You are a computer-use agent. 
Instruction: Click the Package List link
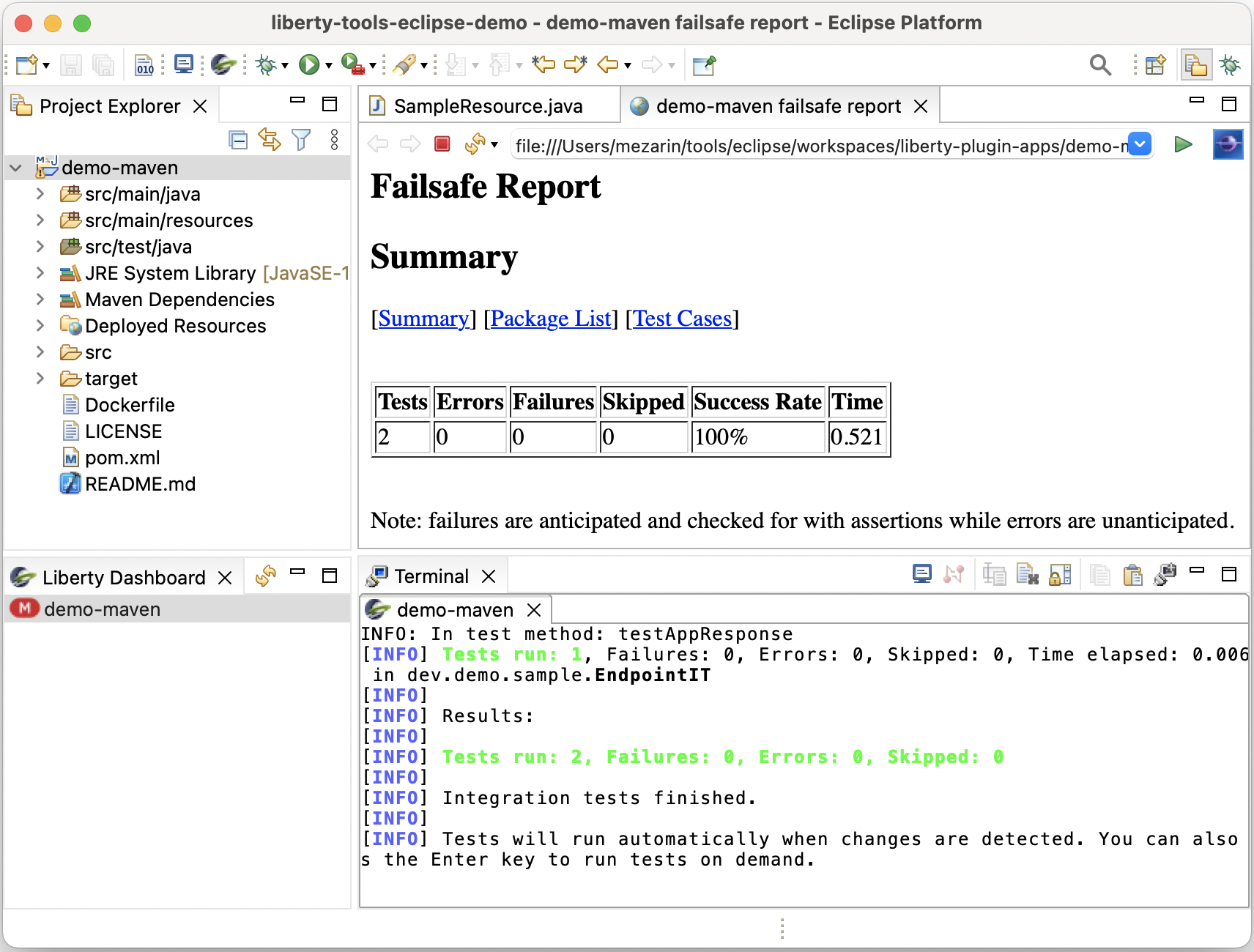(551, 319)
